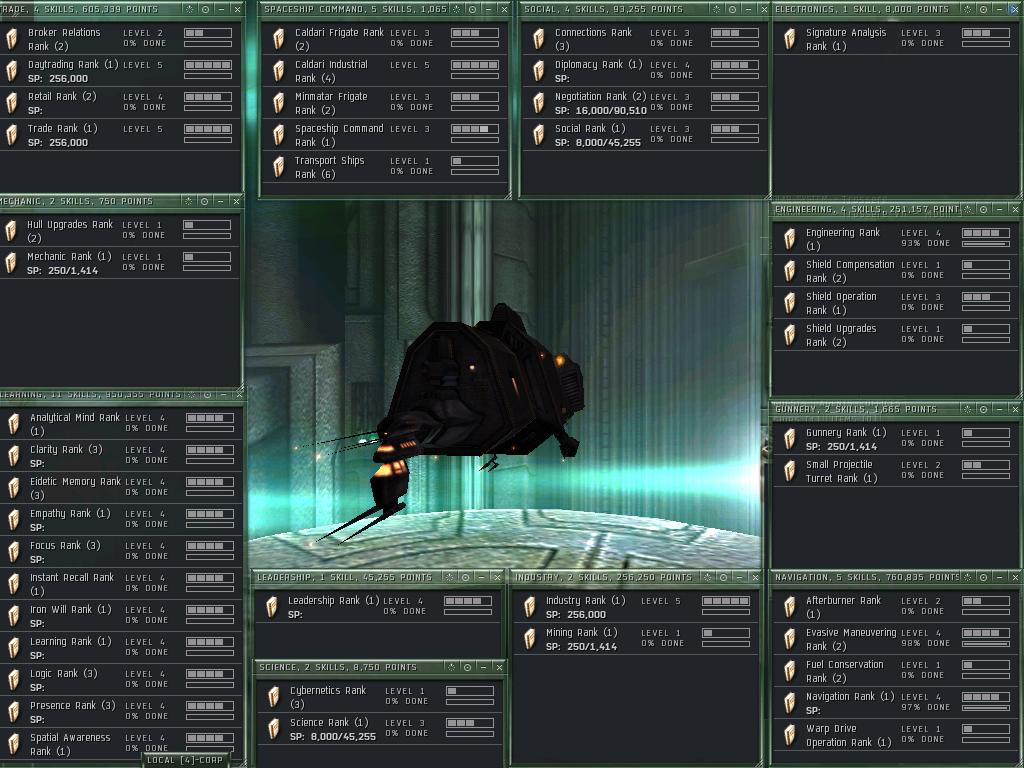Image resolution: width=1024 pixels, height=768 pixels.
Task: Toggle the circle pin in Navigation window header
Action: (x=984, y=577)
